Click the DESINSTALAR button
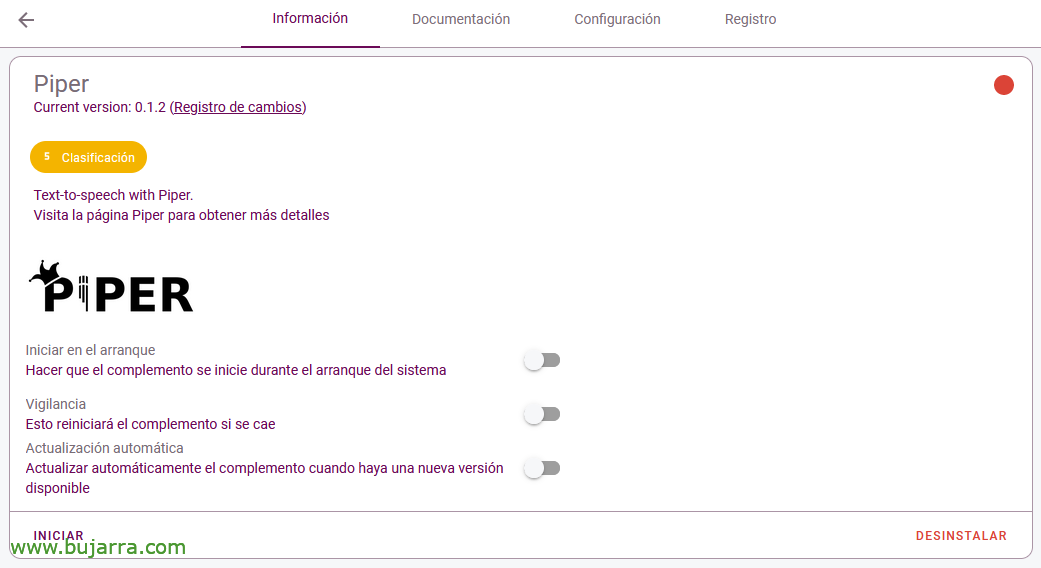 coord(961,535)
